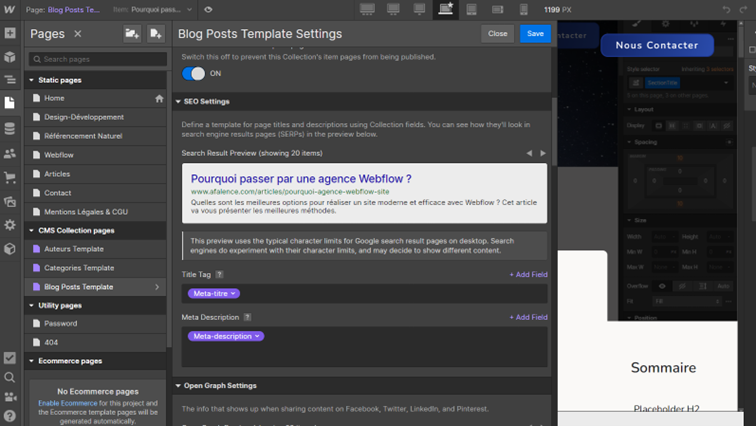Close the Pages panel
Viewport: 756px width, 426px height.
78,34
